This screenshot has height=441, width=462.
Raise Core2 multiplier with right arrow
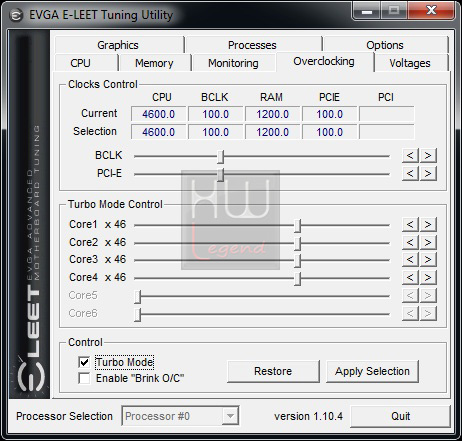click(x=428, y=243)
